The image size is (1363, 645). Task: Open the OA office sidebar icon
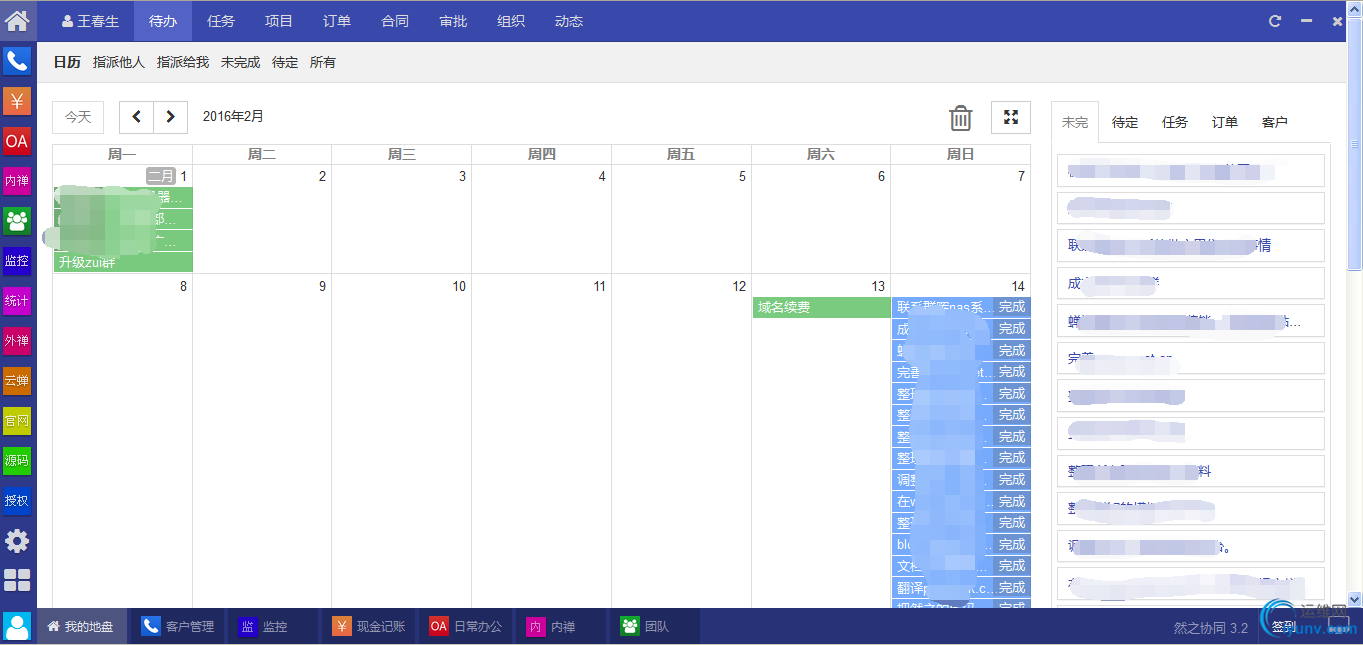coord(17,141)
